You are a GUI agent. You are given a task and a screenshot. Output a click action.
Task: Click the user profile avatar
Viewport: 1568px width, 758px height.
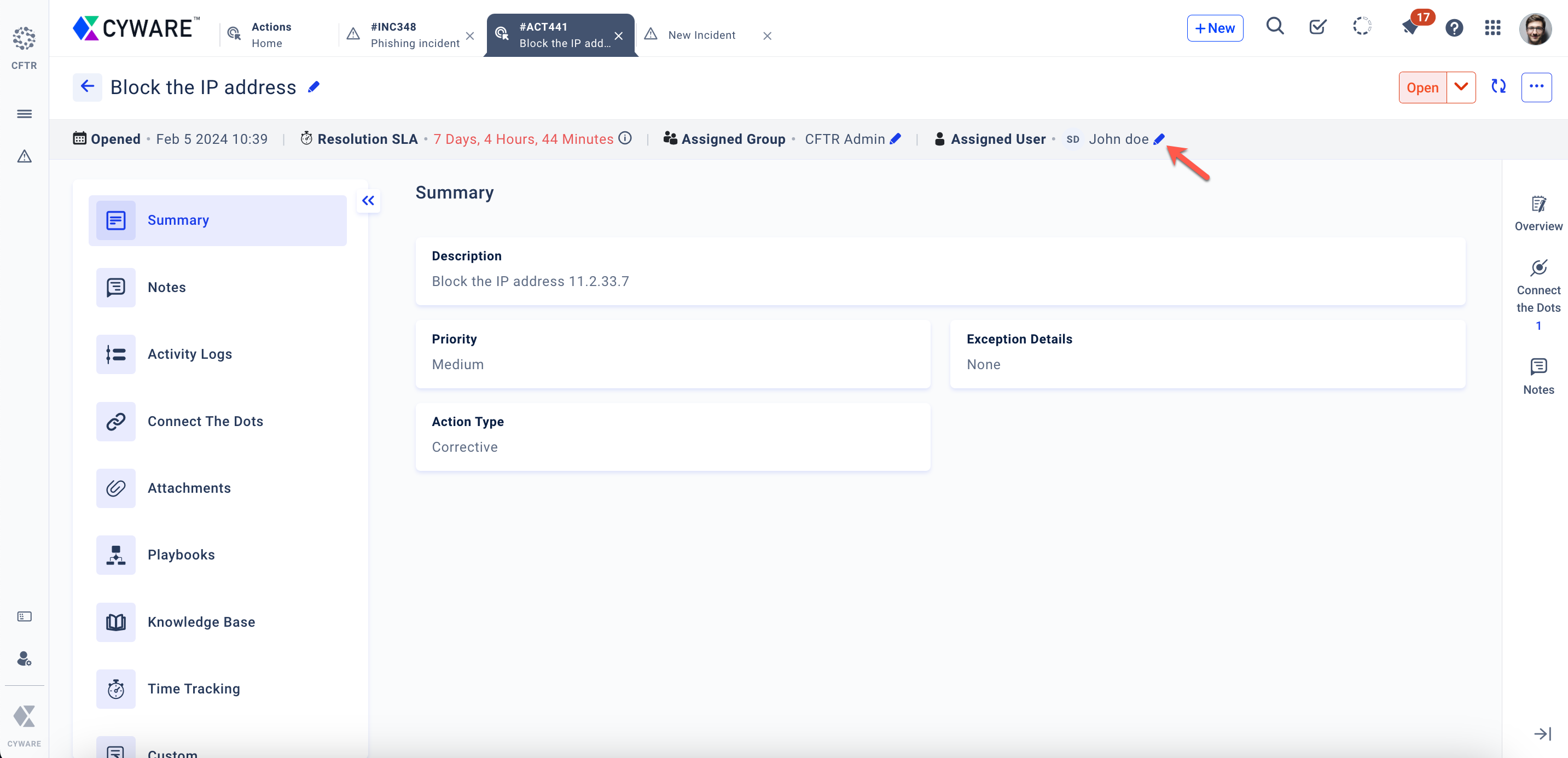coord(1535,28)
